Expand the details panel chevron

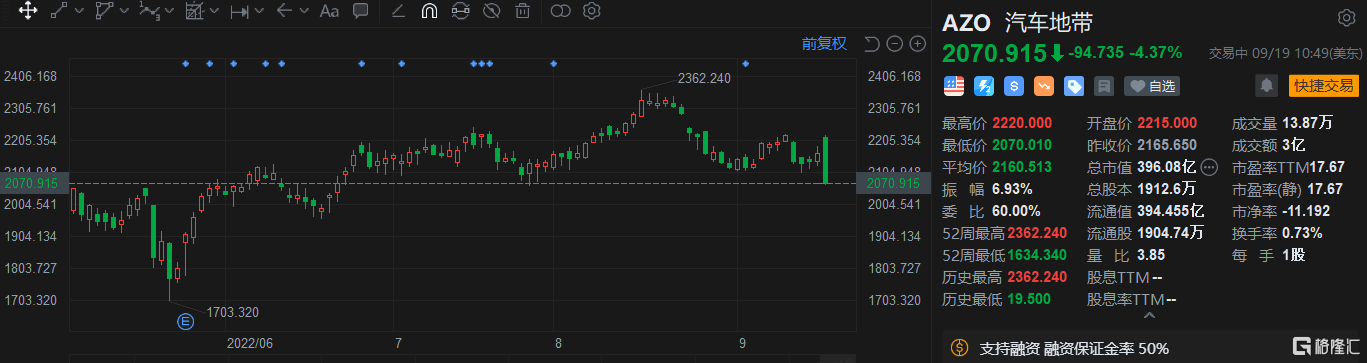(x=1149, y=316)
